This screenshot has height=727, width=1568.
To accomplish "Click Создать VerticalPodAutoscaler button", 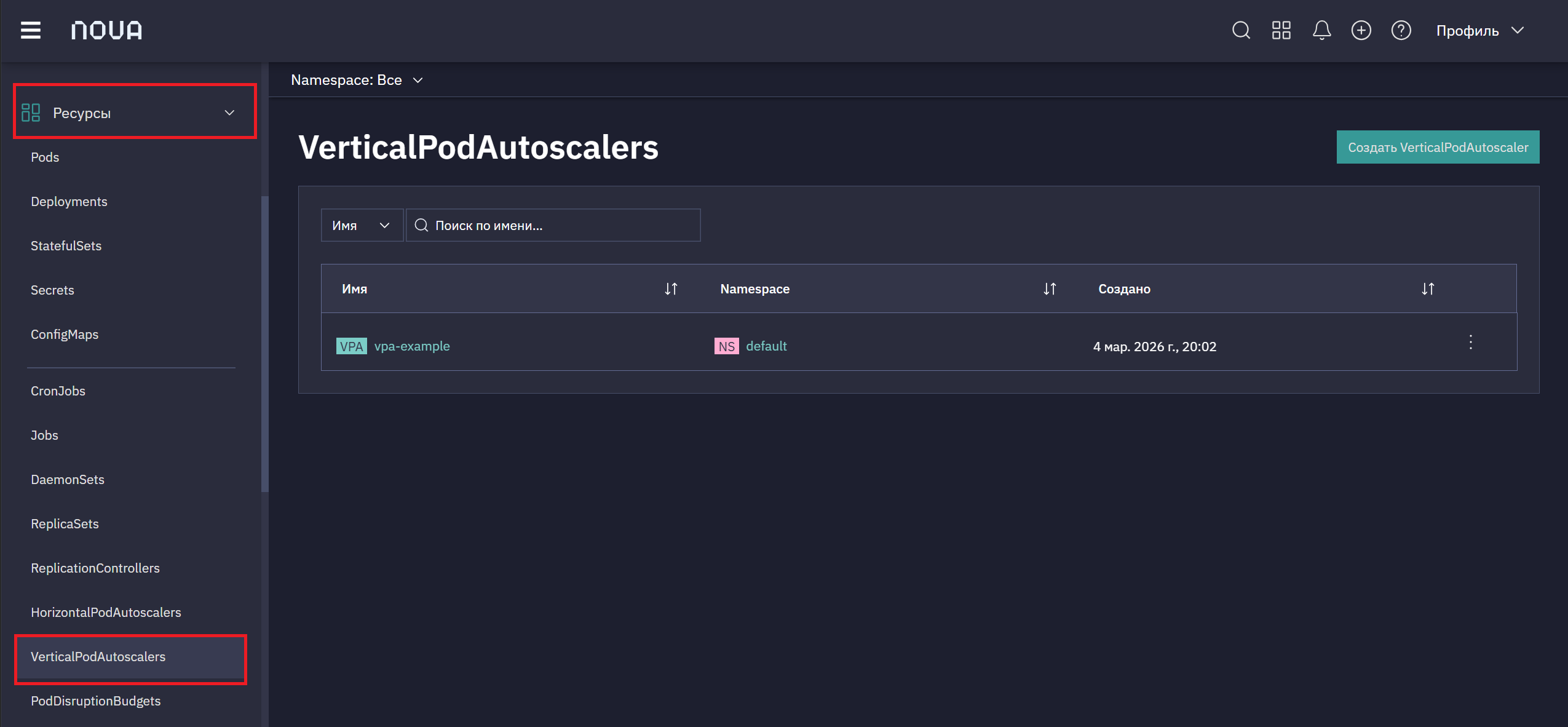I will pos(1438,147).
